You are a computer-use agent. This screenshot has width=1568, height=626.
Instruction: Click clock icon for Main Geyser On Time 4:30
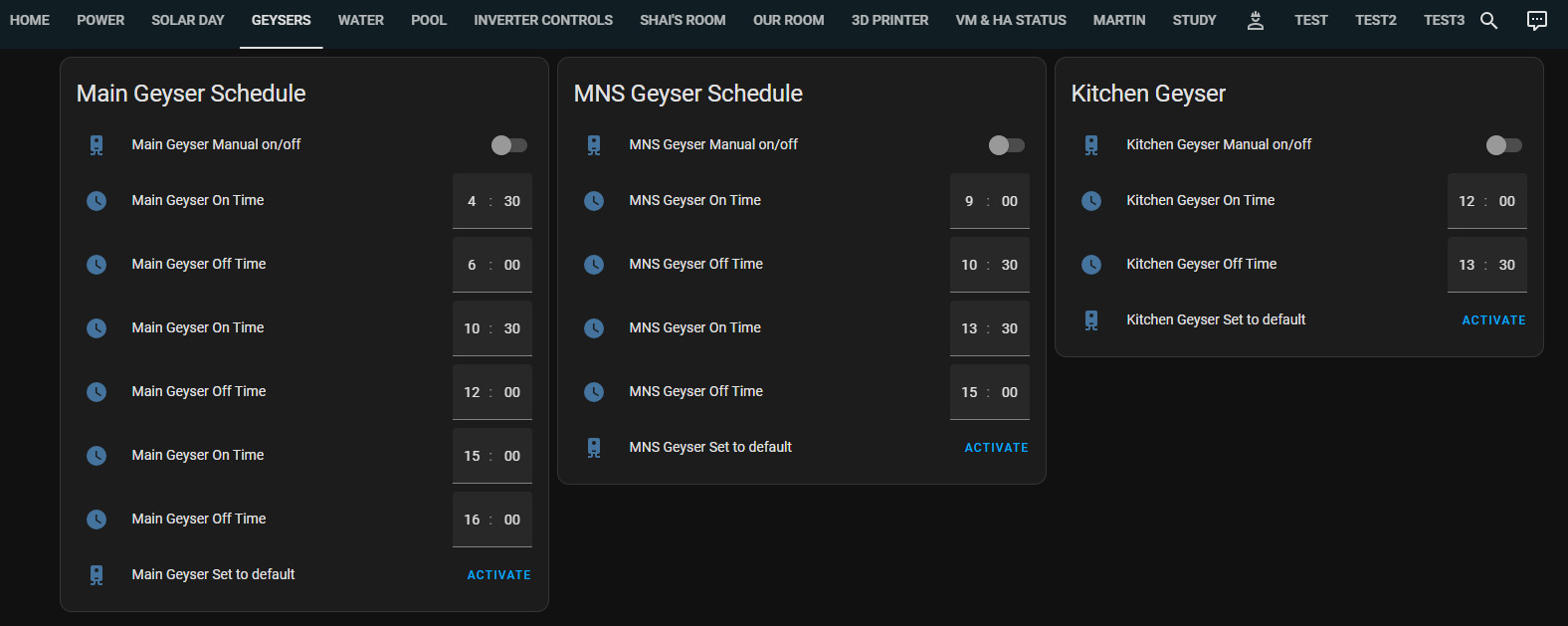(x=97, y=201)
